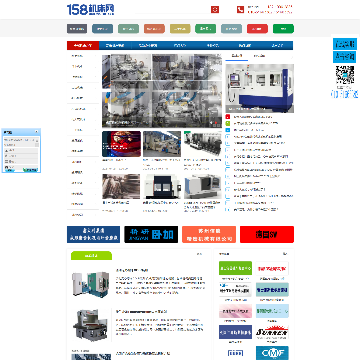The image size is (360, 360).
Task: Click the red pill button in the top row
Action: tap(257, 29)
